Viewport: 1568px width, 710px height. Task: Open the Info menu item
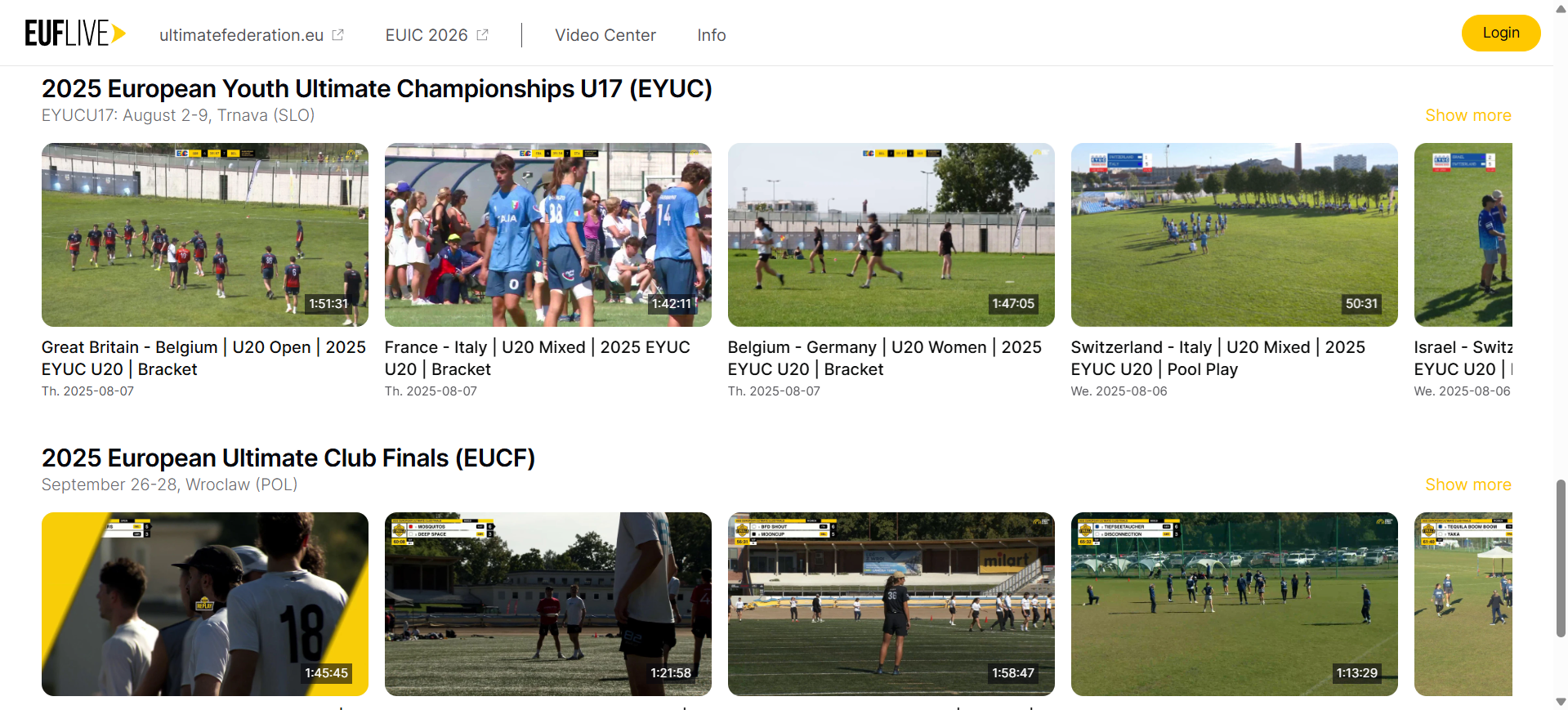pyautogui.click(x=712, y=35)
